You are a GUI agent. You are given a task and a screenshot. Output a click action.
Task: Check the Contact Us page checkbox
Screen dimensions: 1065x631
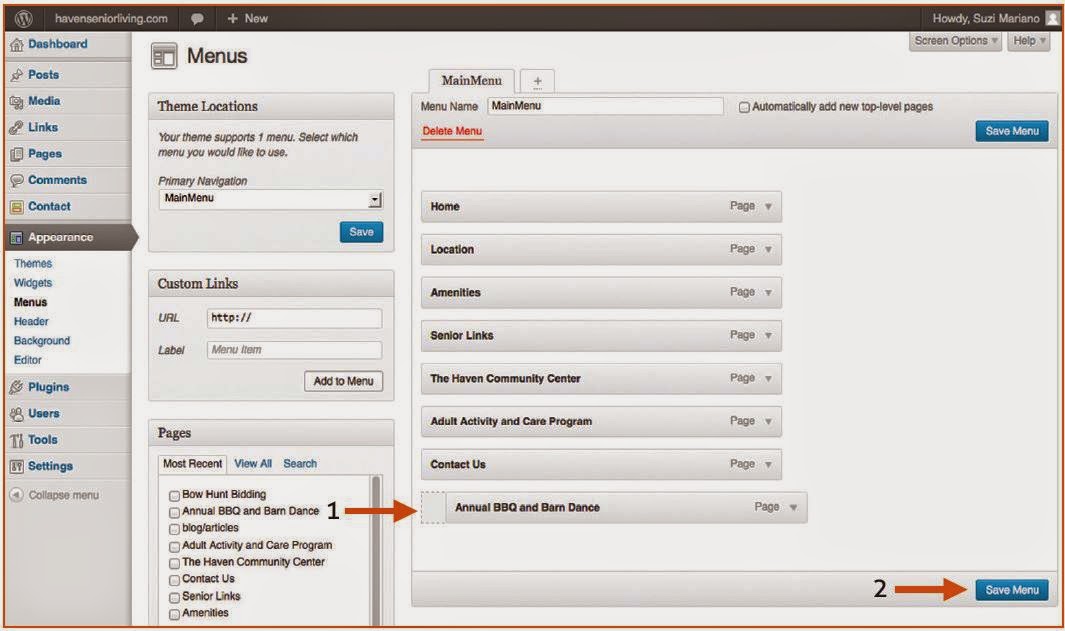coord(174,580)
